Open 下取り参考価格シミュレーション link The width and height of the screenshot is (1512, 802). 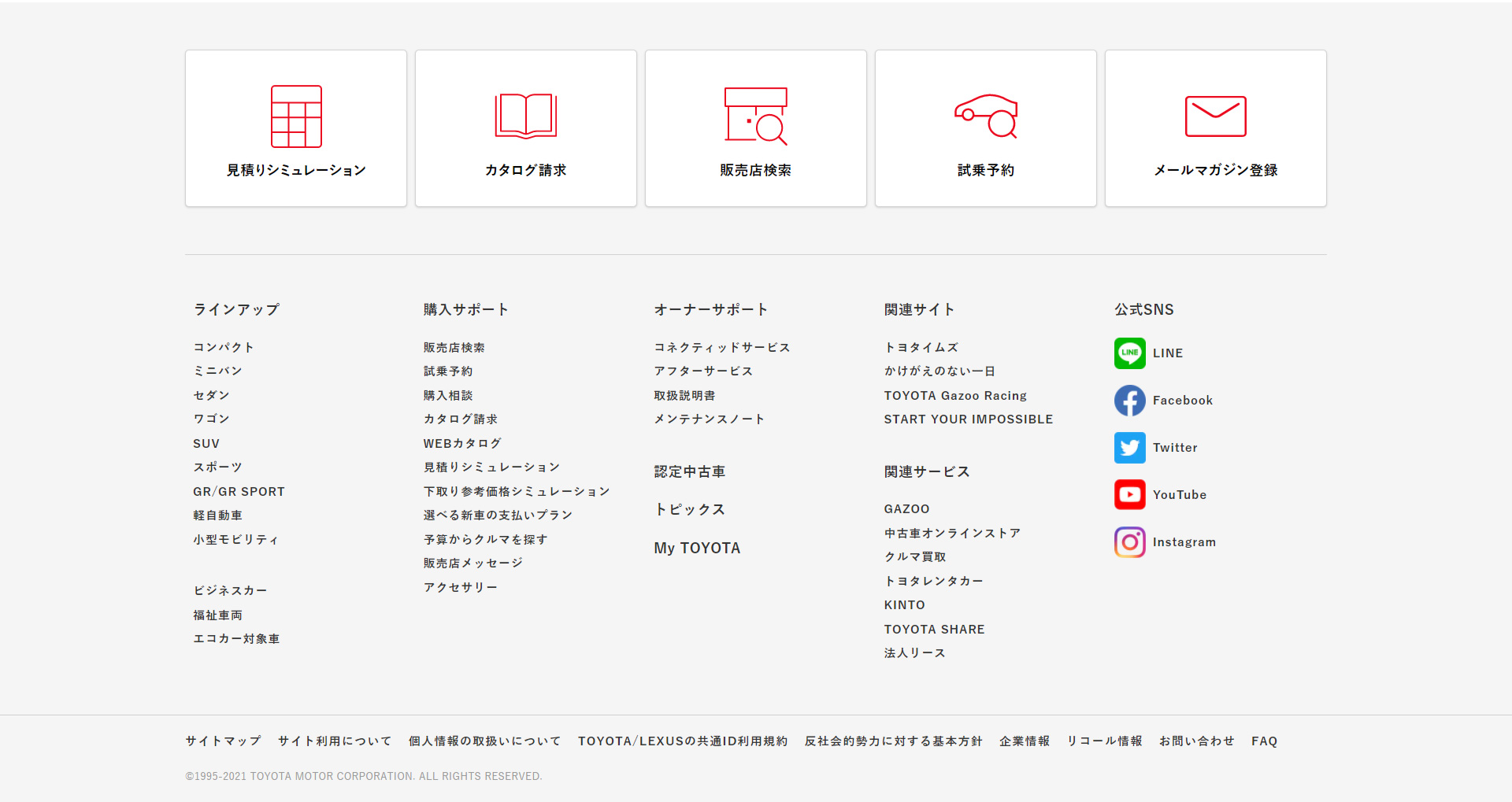click(517, 492)
